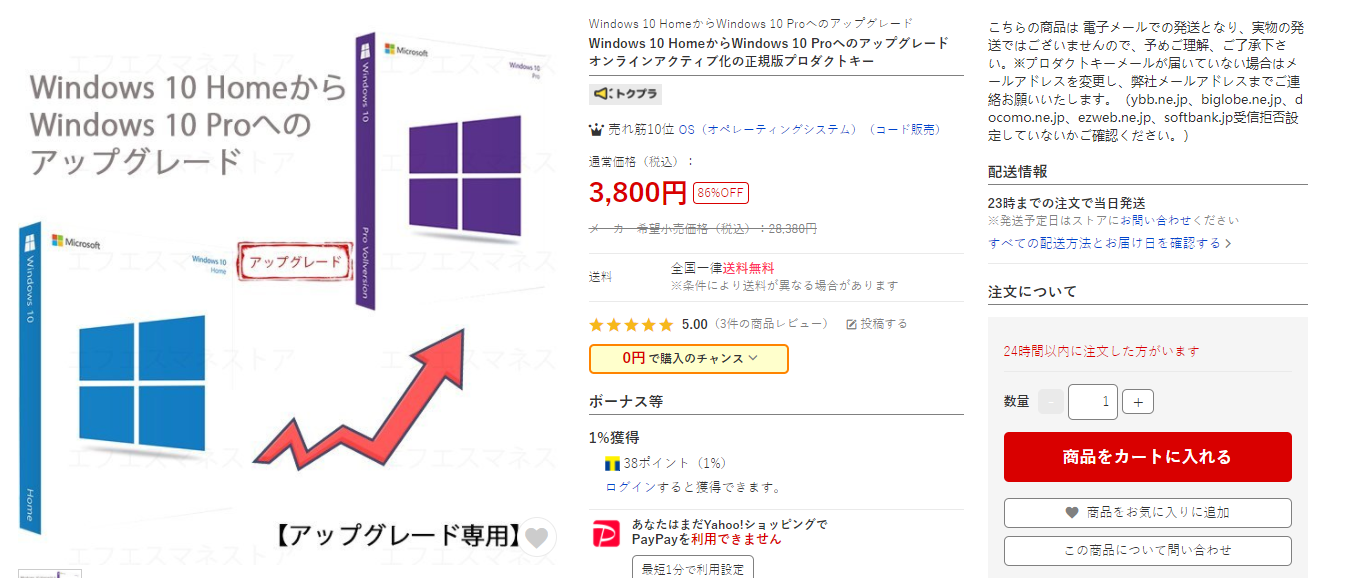Screen dimensions: 1350x578
Task: Click the 最短1分で利用設定 button
Action: tap(693, 568)
